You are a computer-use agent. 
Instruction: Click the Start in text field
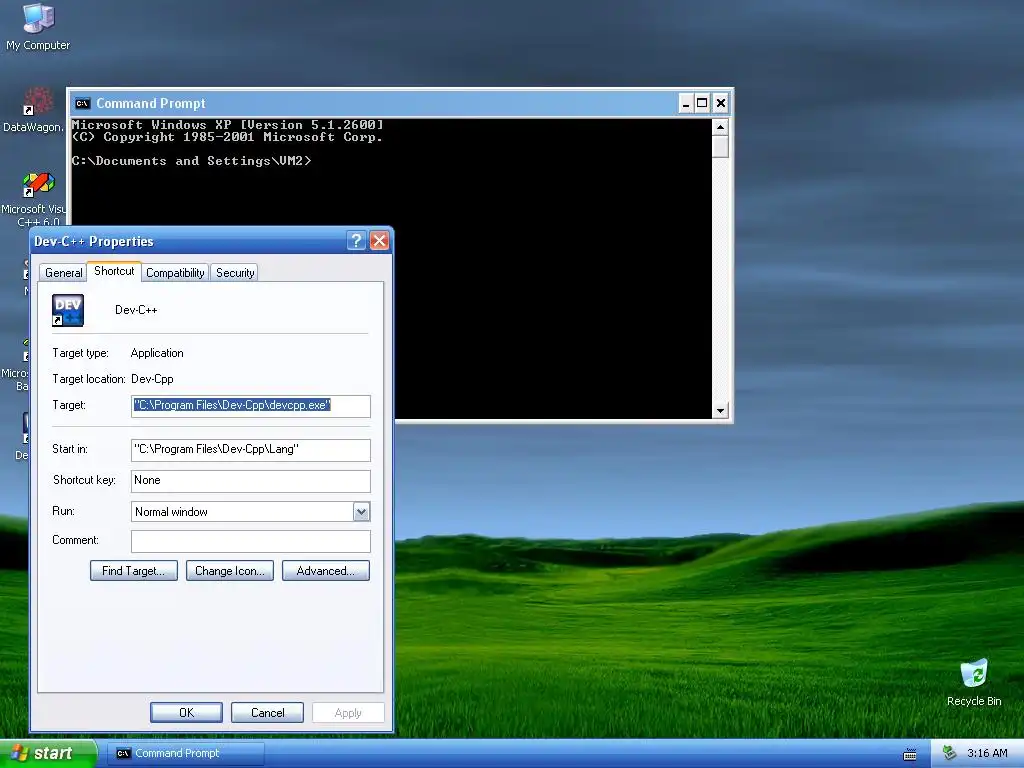[251, 449]
